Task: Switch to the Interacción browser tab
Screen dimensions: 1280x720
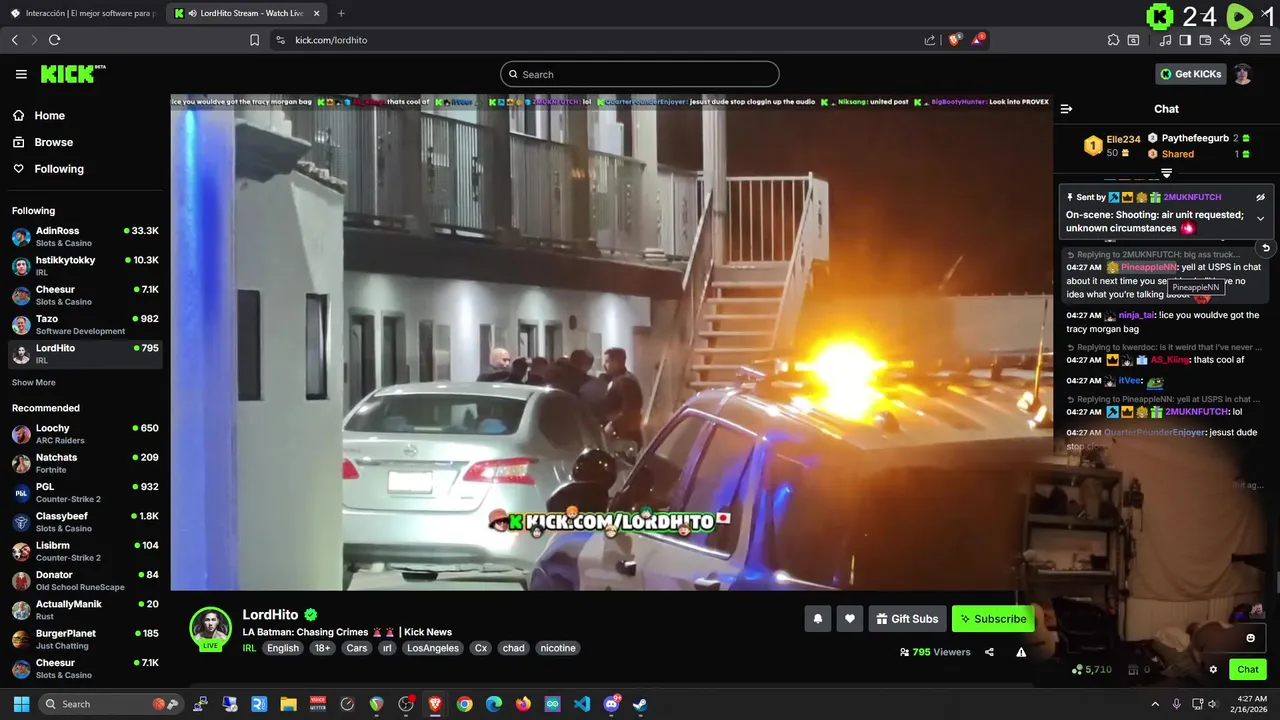Action: 82,13
